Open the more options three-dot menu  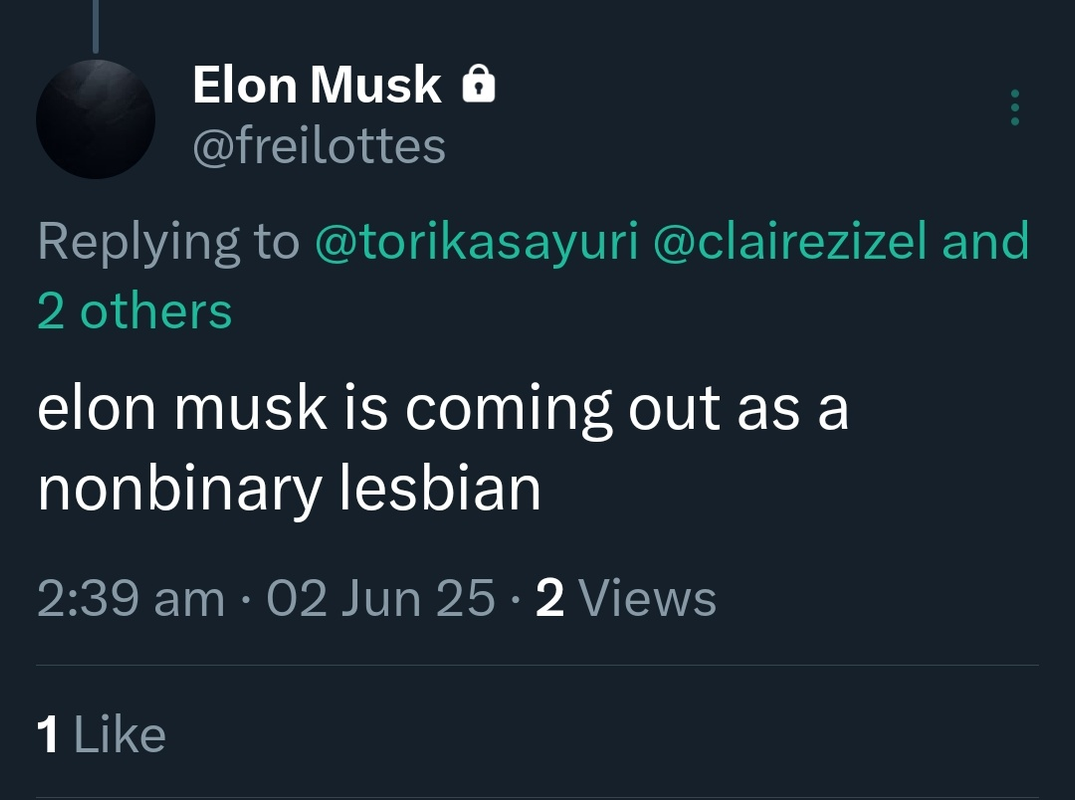[x=1014, y=107]
